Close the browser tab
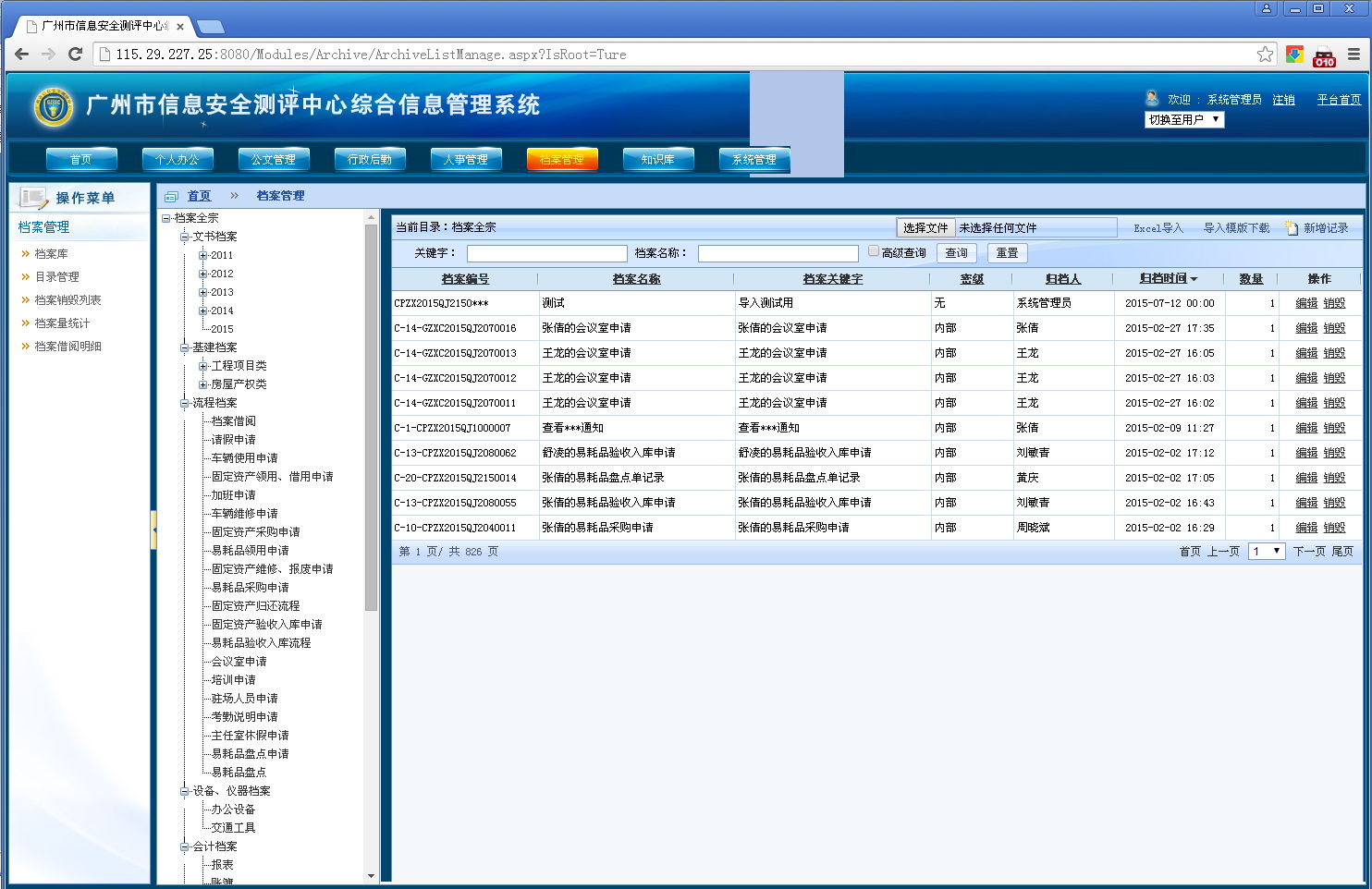1372x889 pixels. 180,27
